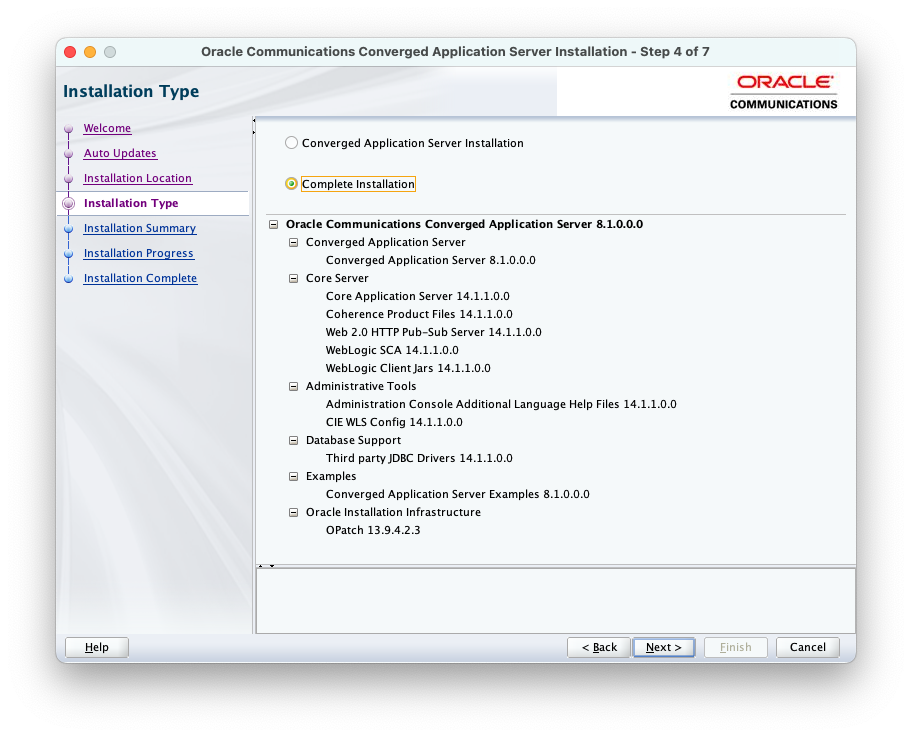The image size is (912, 737).
Task: Open the Installation Location step
Action: click(x=137, y=178)
